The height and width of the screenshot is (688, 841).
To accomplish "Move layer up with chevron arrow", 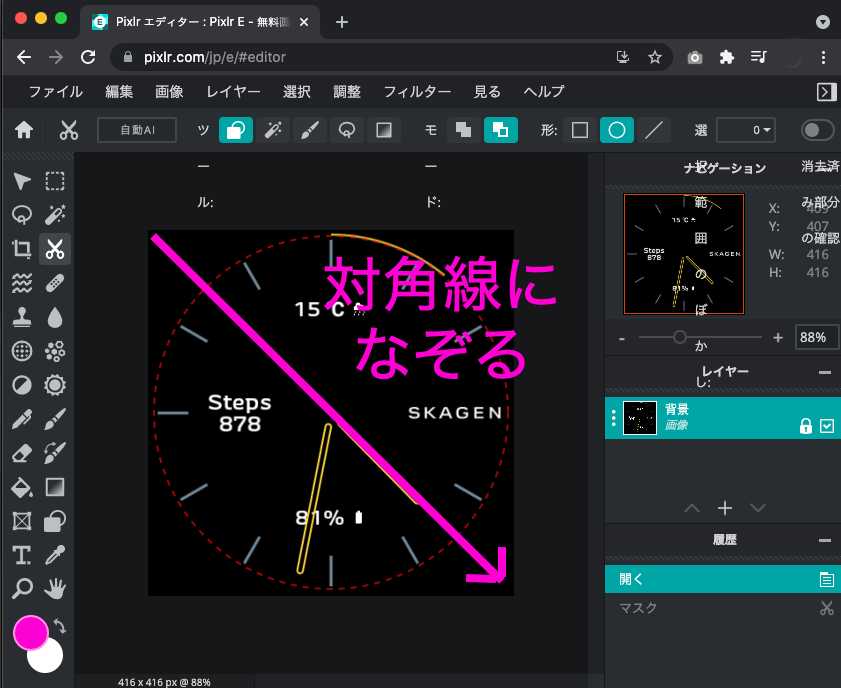I will click(692, 508).
